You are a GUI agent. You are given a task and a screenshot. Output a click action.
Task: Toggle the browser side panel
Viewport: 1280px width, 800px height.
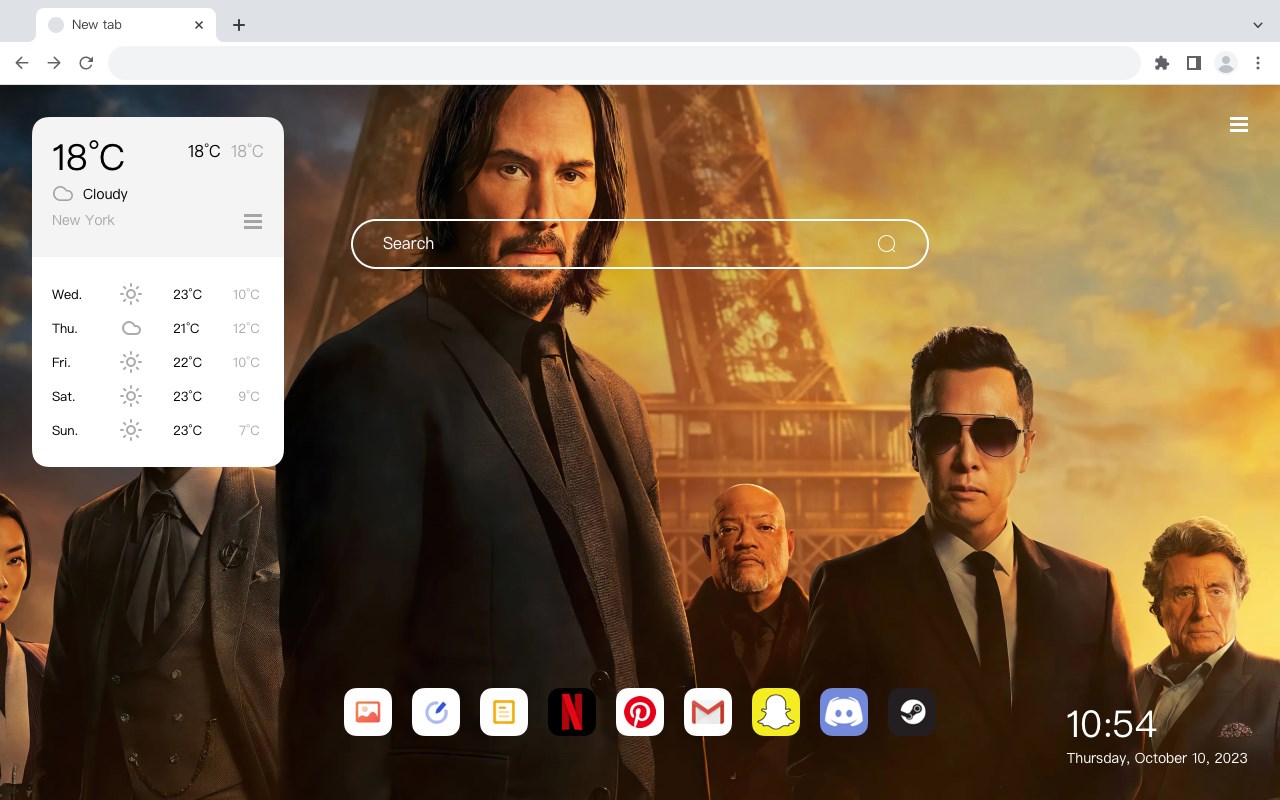tap(1193, 63)
